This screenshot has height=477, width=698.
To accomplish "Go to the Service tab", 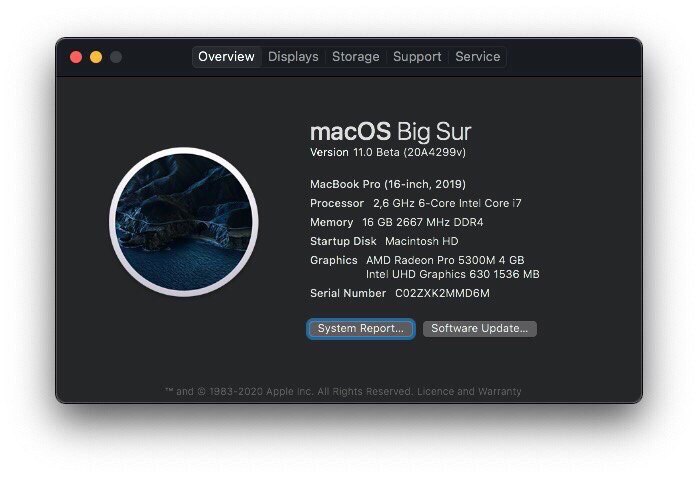I will pyautogui.click(x=478, y=57).
